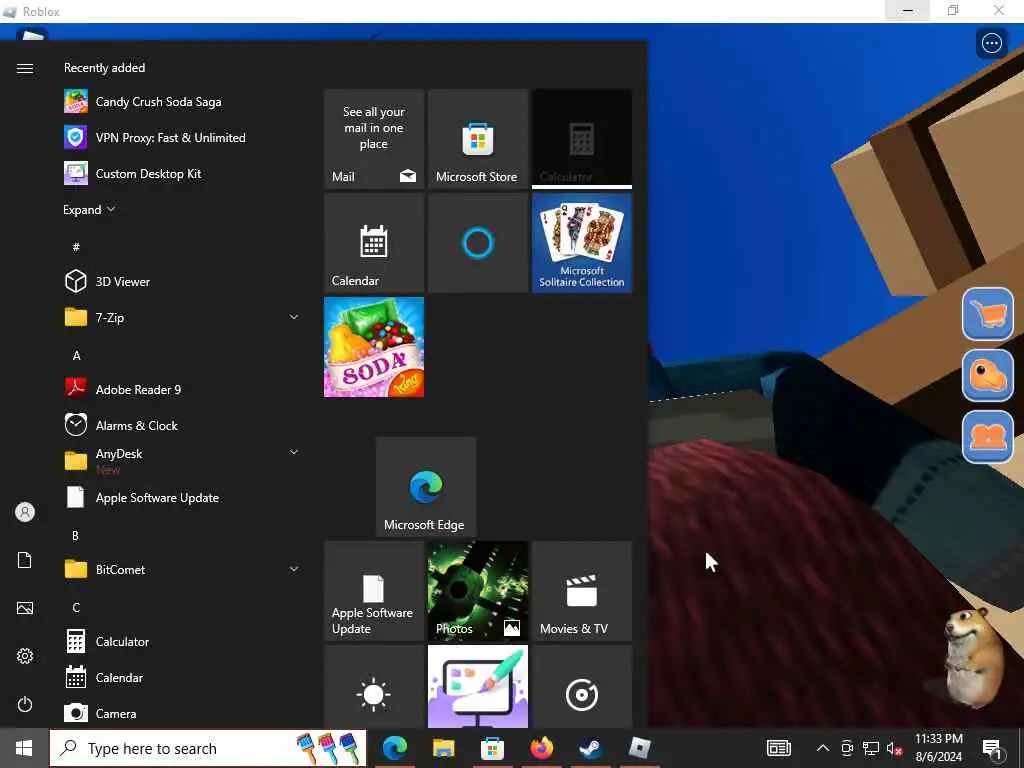Image resolution: width=1024 pixels, height=768 pixels.
Task: Open the muted volume tray icon
Action: point(894,748)
